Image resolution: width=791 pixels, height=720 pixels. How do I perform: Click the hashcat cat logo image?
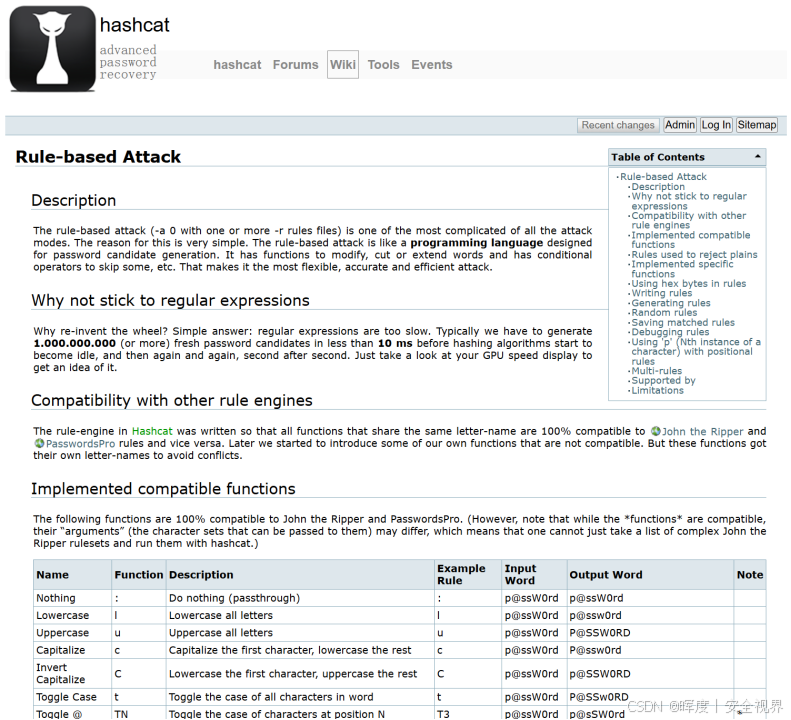53,49
